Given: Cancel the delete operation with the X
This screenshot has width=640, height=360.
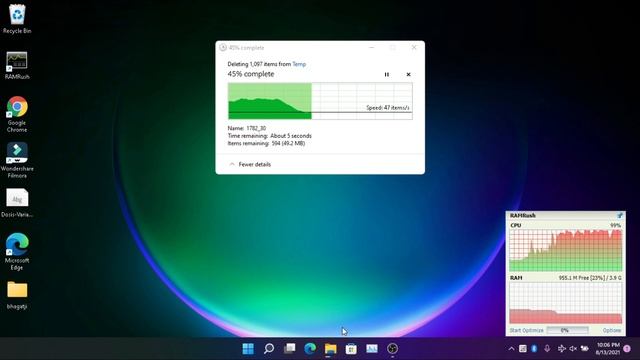Looking at the screenshot, I should tap(408, 75).
